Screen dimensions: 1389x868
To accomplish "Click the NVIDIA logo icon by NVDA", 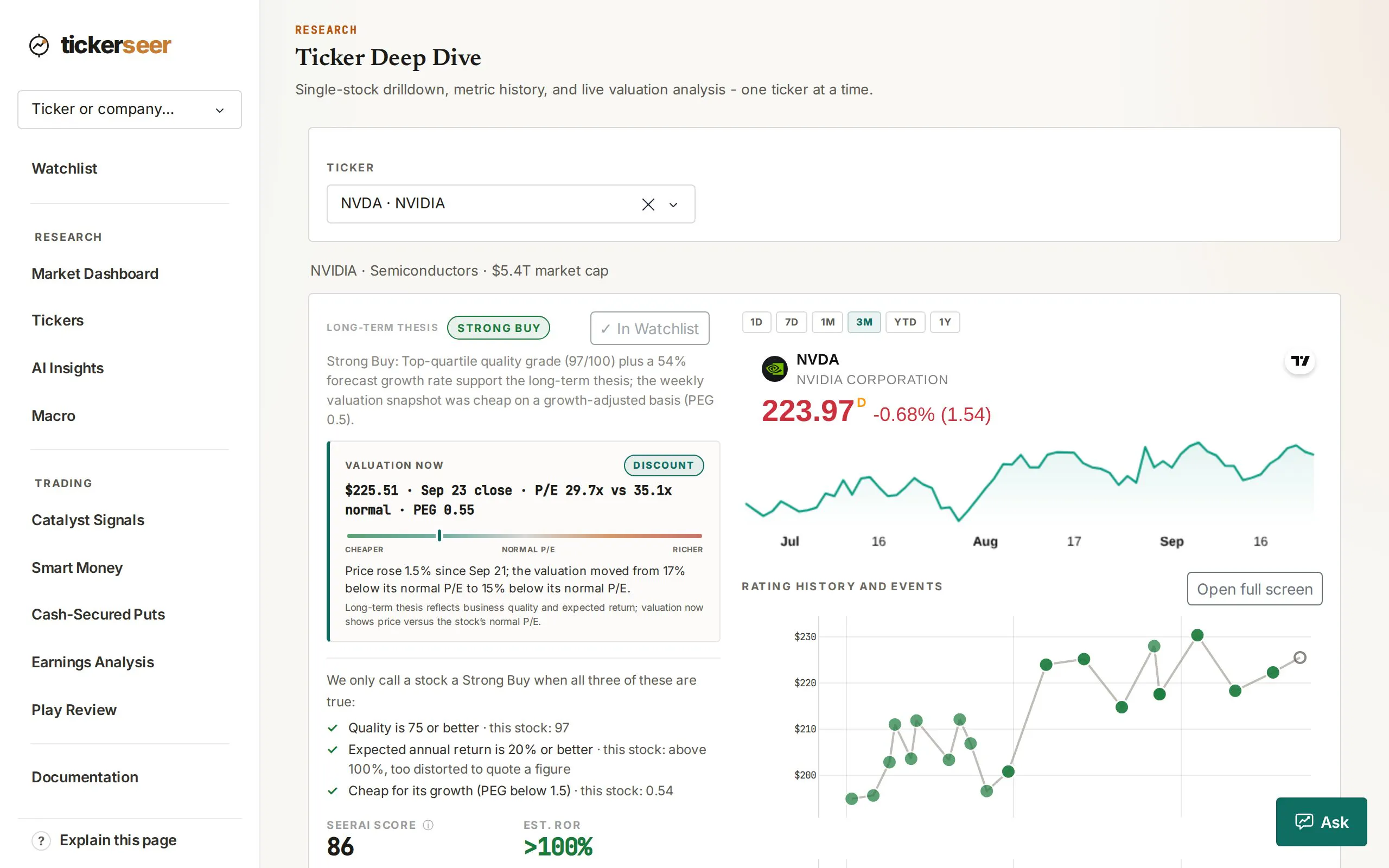I will (x=774, y=368).
